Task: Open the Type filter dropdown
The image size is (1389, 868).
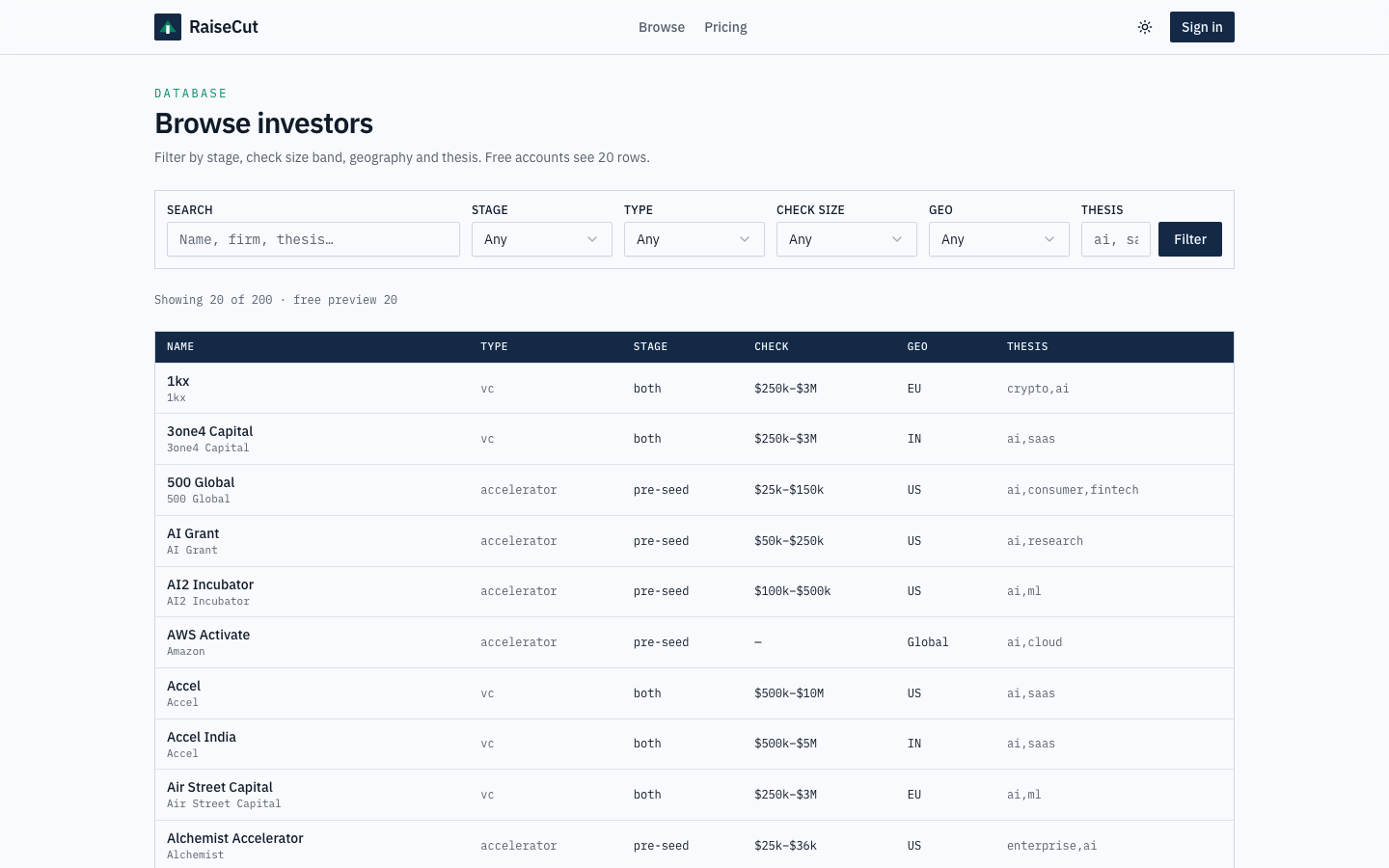Action: click(x=694, y=239)
